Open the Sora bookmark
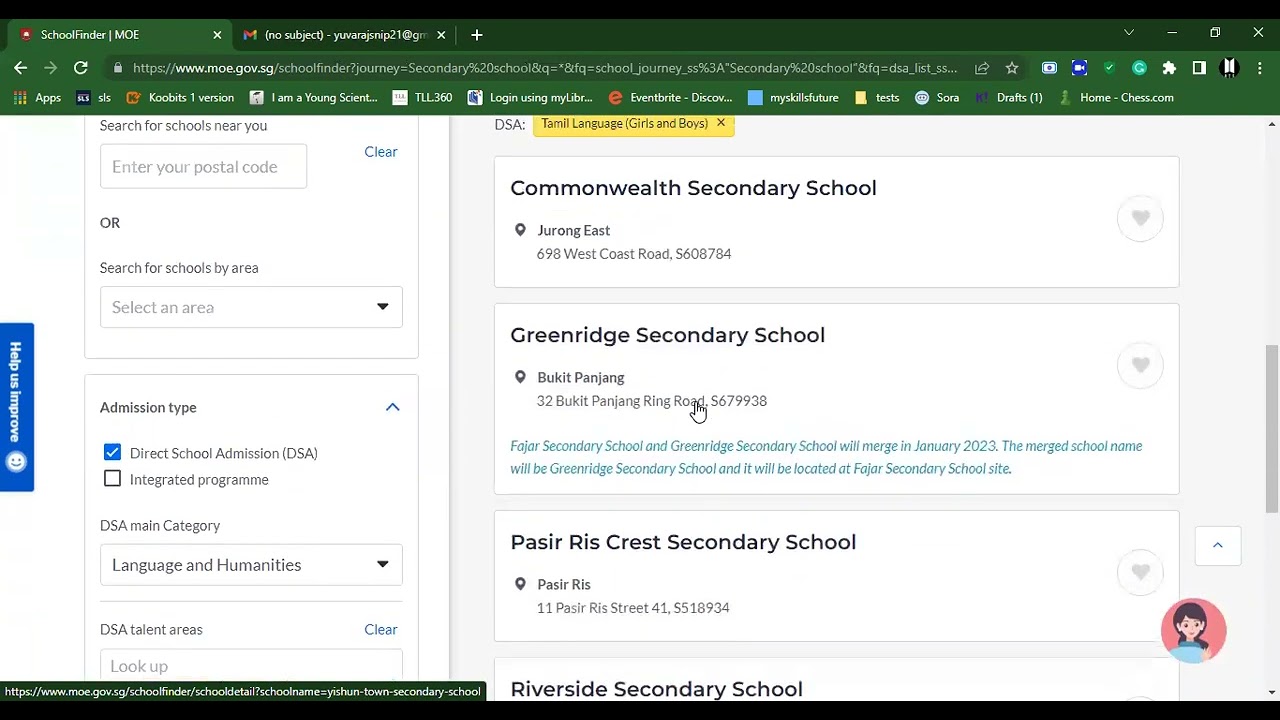This screenshot has height=720, width=1280. tap(937, 98)
